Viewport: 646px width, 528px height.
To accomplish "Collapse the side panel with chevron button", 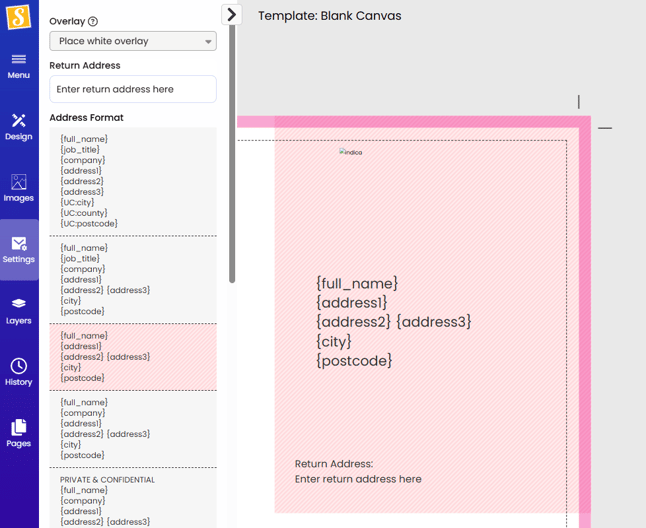I will (x=231, y=14).
